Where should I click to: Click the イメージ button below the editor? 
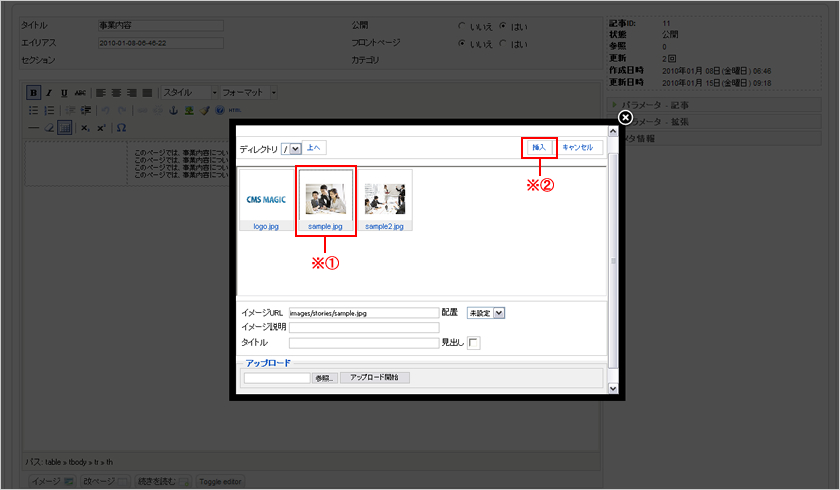(52, 481)
